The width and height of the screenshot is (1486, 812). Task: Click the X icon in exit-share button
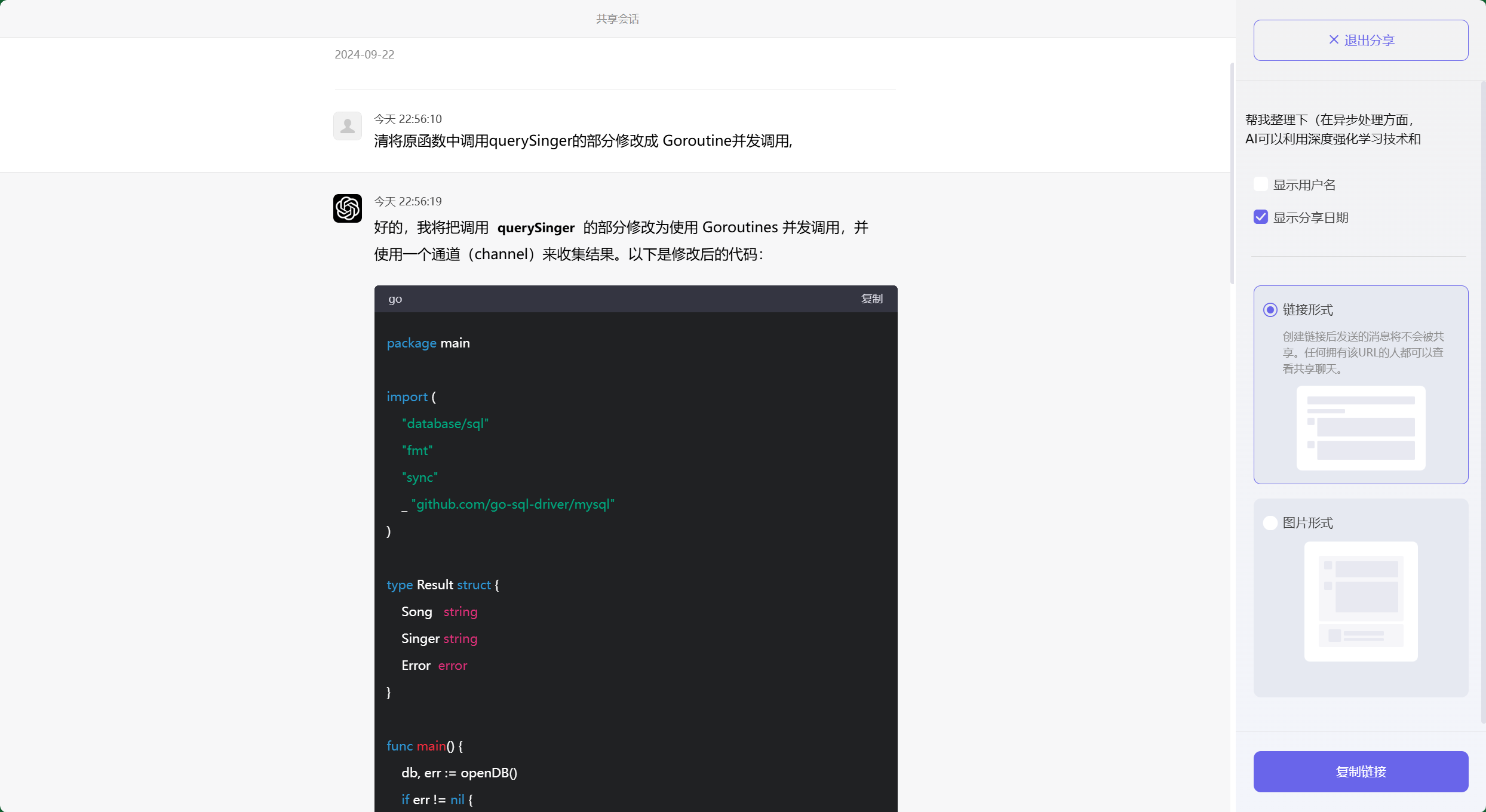coord(1334,39)
